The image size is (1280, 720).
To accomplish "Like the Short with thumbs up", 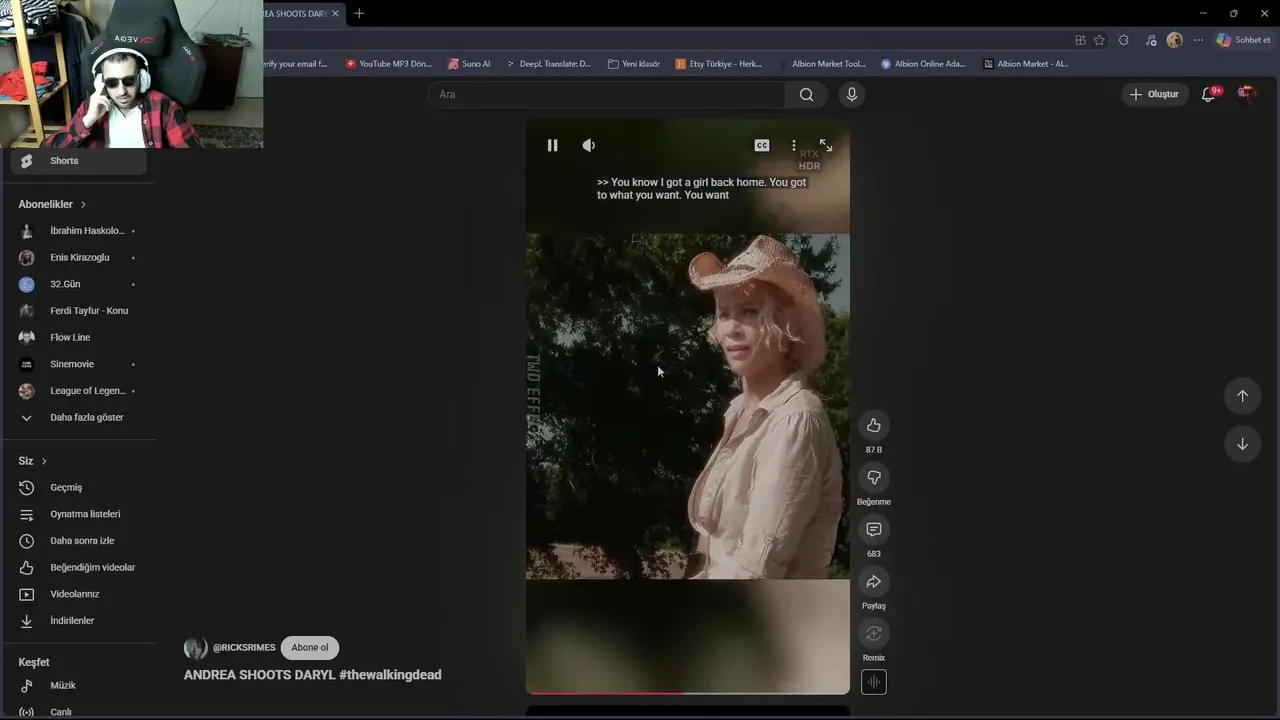I will click(874, 425).
